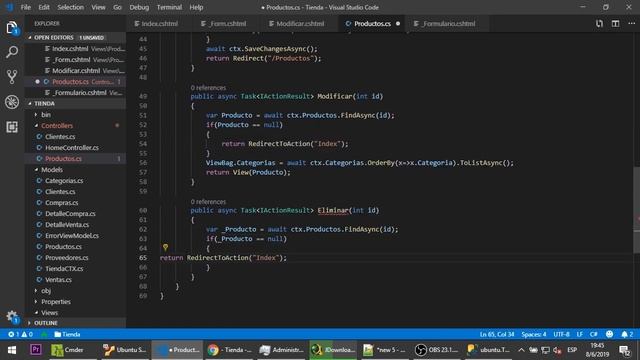Image resolution: width=640 pixels, height=360 pixels.
Task: Open the Windows Start menu
Action: 12,350
